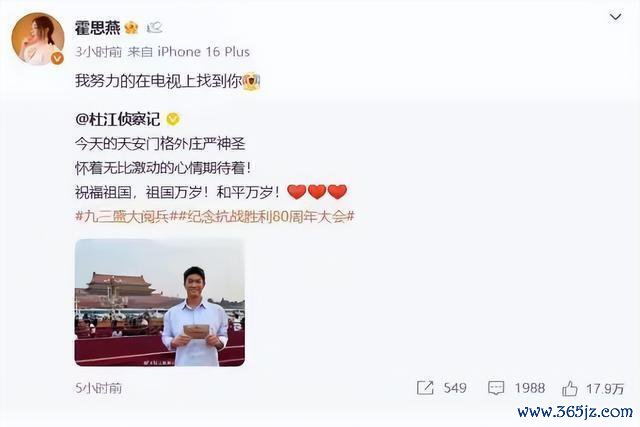Click the repost count 549

[x=455, y=388]
